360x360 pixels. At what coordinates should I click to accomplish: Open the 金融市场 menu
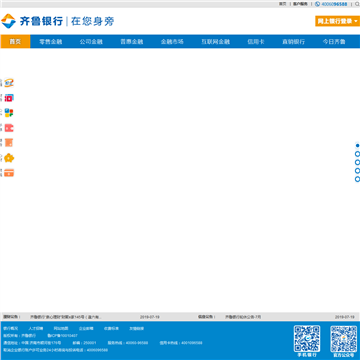click(x=172, y=42)
